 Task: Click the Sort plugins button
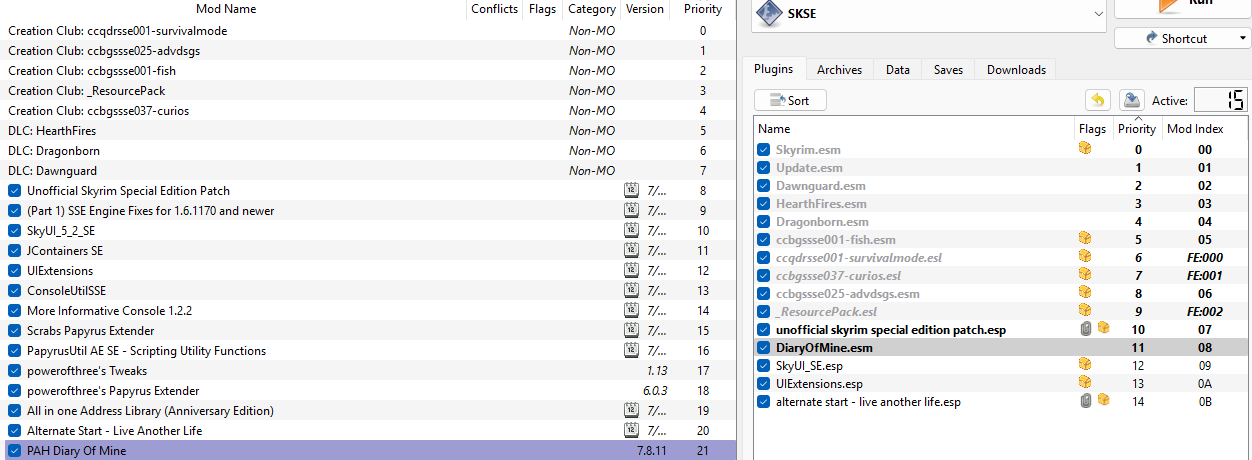(790, 100)
